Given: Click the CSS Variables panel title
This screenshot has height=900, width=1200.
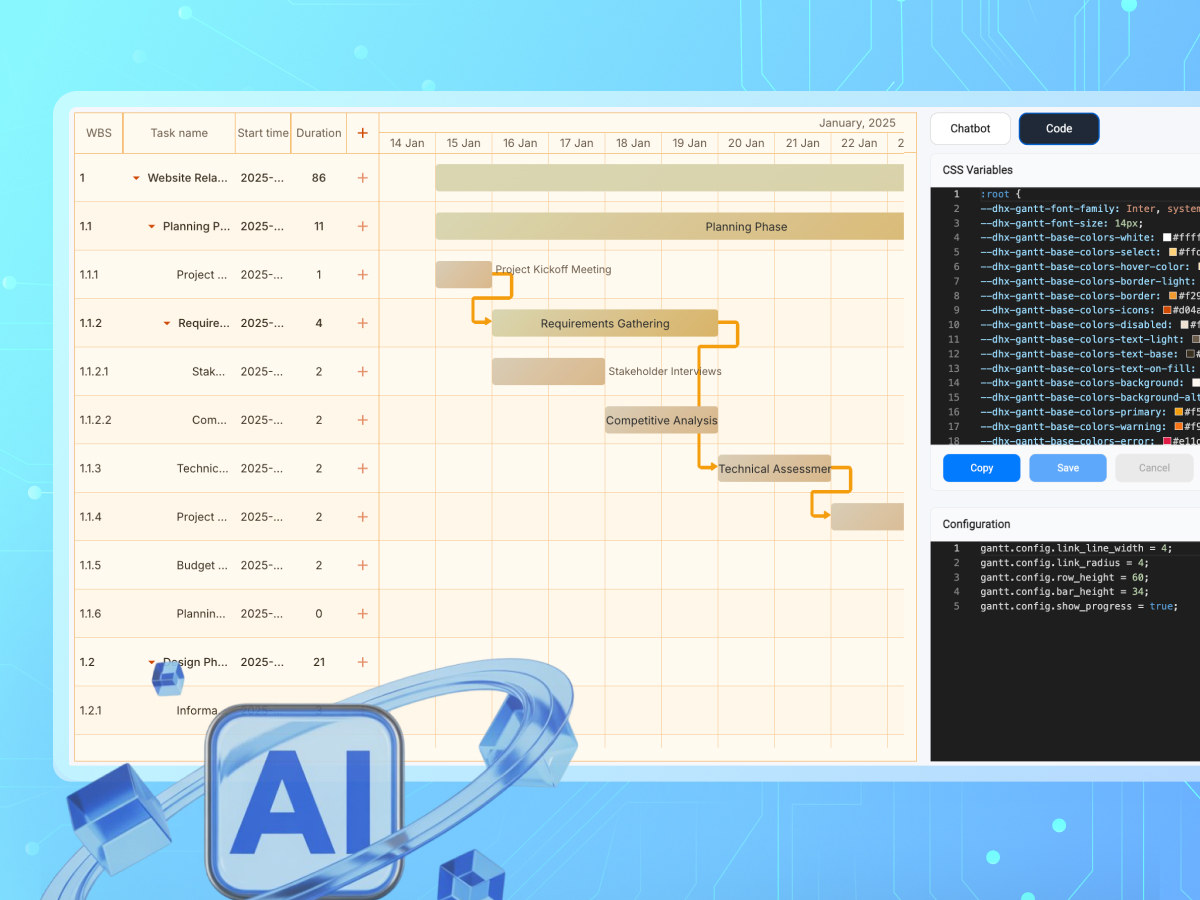Looking at the screenshot, I should (x=978, y=170).
